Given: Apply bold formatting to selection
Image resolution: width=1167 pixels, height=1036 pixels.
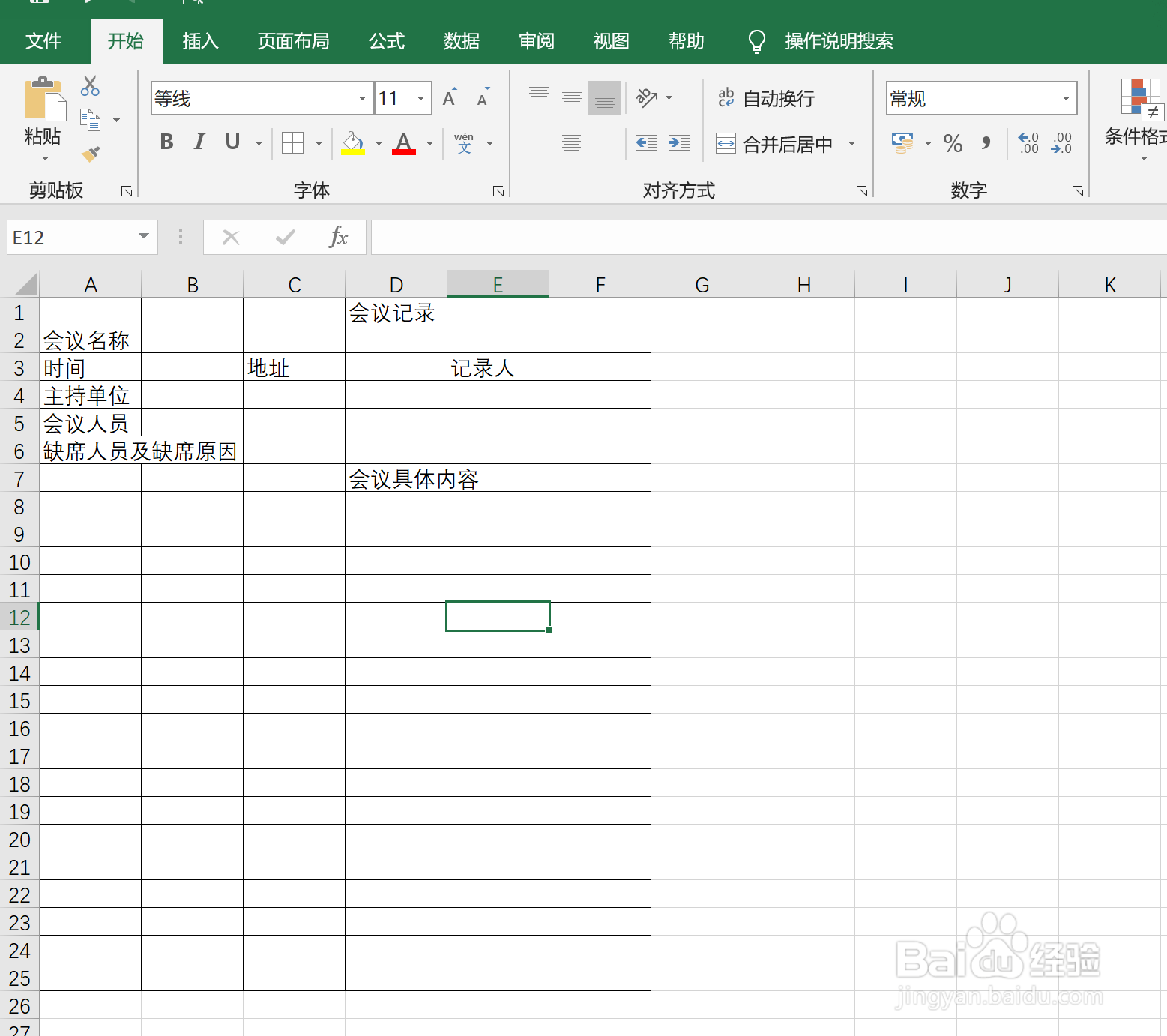Looking at the screenshot, I should 166,142.
